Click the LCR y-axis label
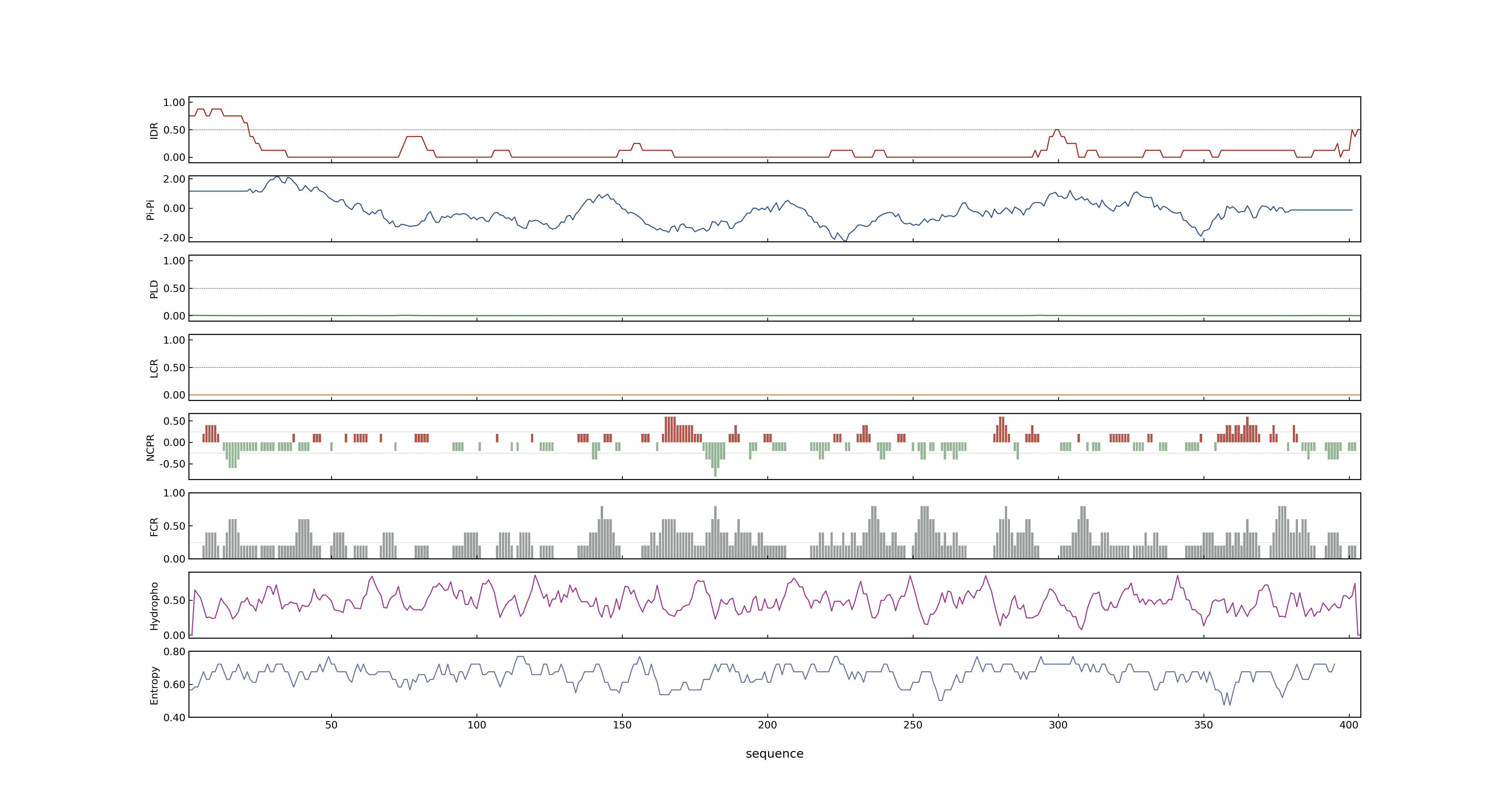The height and width of the screenshot is (806, 1512). click(154, 368)
